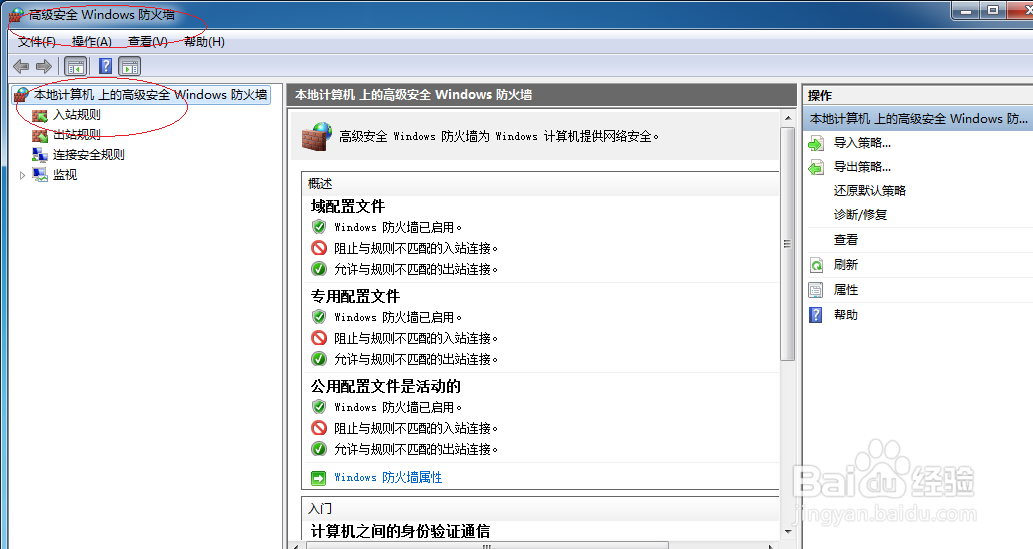Click the green arrow icon beside Windows 防火墙属性
1033x549 pixels.
tap(318, 478)
